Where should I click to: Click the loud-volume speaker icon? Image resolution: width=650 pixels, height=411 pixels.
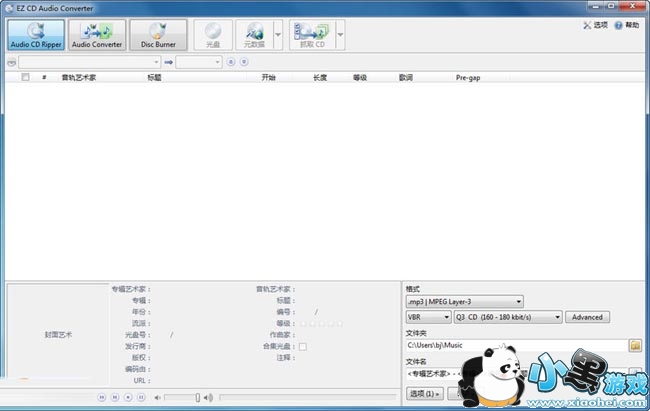[209, 398]
